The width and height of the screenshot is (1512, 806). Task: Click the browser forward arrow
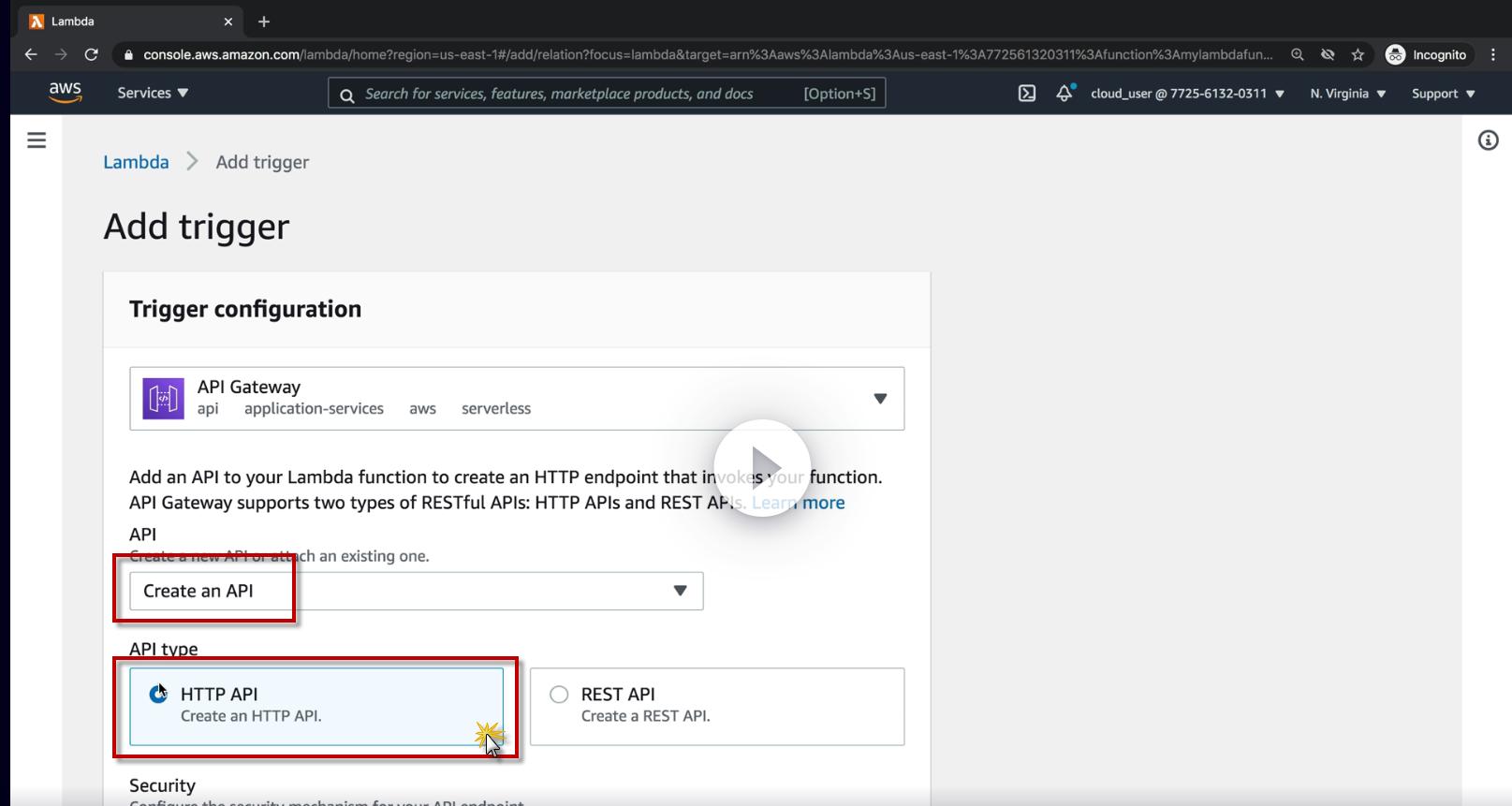(x=61, y=54)
